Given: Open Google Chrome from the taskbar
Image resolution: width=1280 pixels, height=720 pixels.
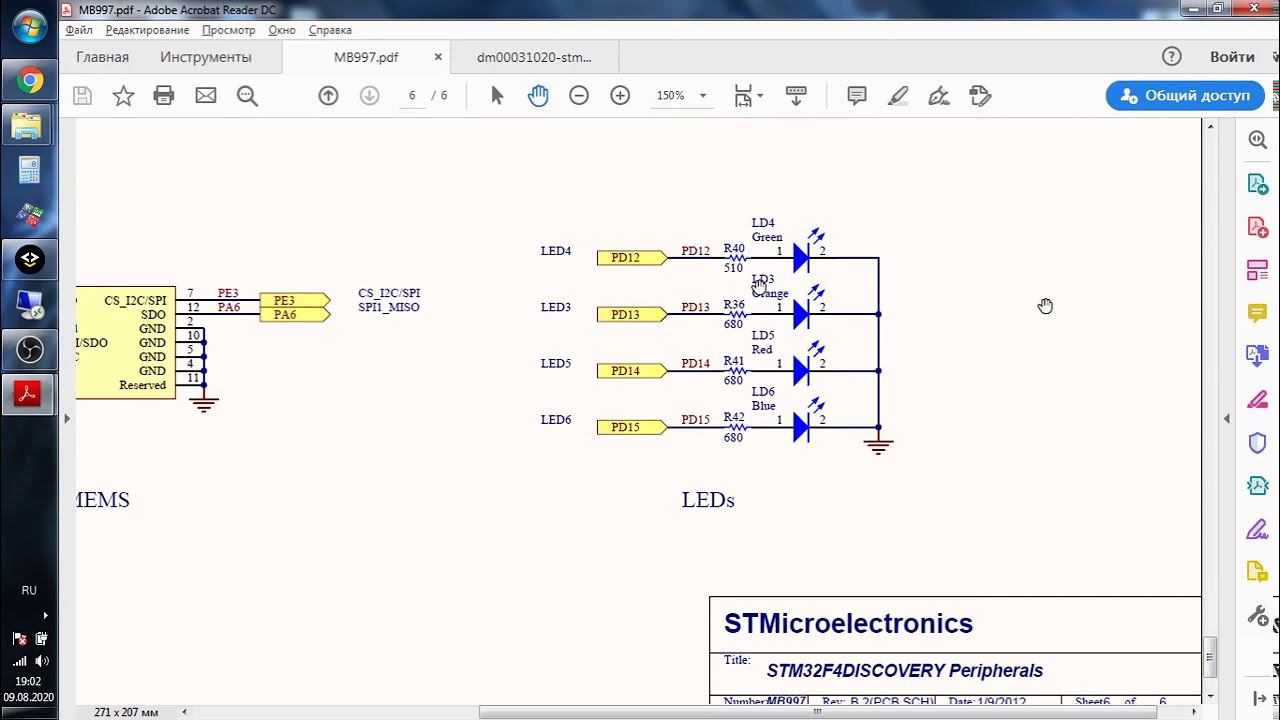Looking at the screenshot, I should pos(29,81).
